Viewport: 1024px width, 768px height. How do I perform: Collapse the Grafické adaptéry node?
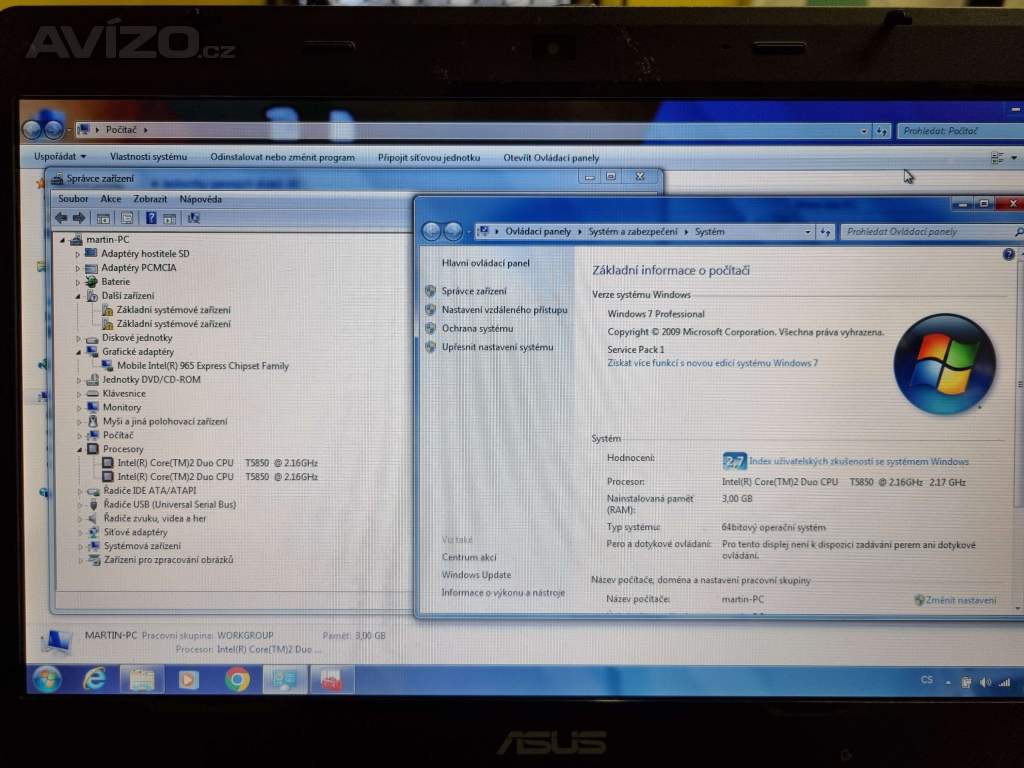click(x=78, y=352)
